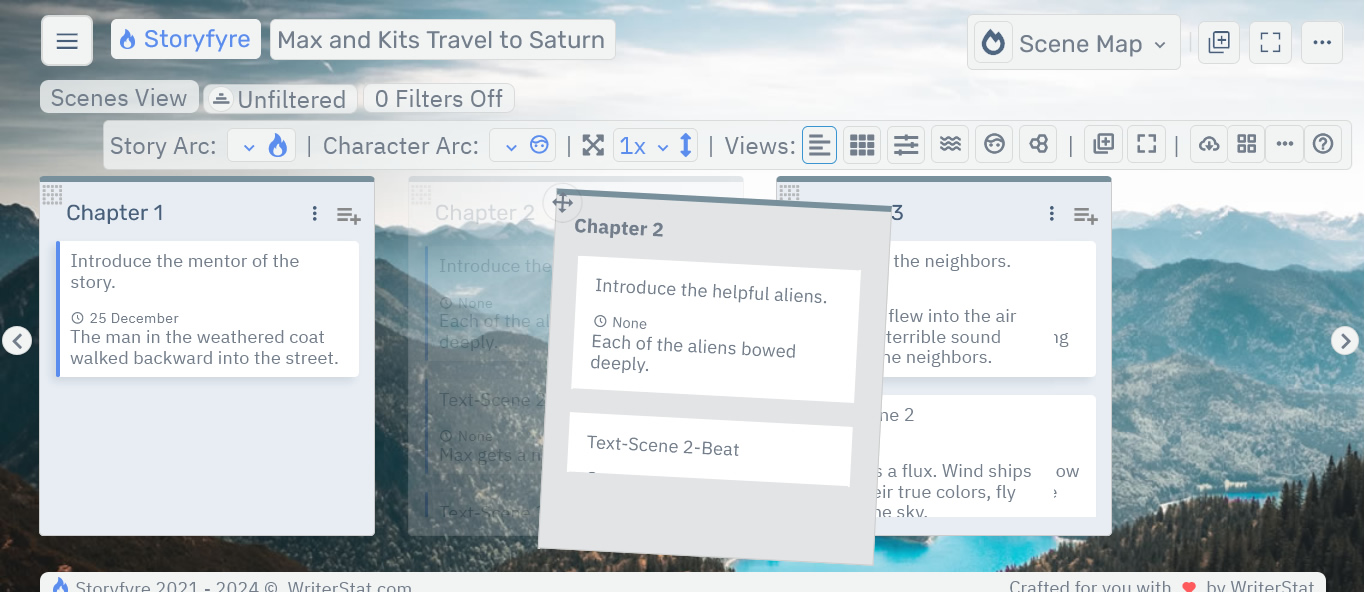Open the Scene Map dropdown
Screen dimensions: 1365x592
click(x=1075, y=43)
